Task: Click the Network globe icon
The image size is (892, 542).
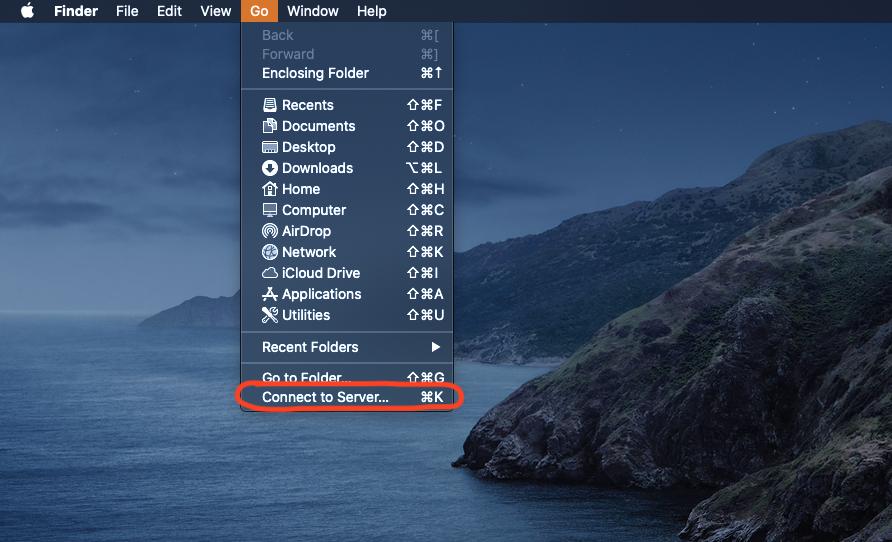Action: [269, 252]
